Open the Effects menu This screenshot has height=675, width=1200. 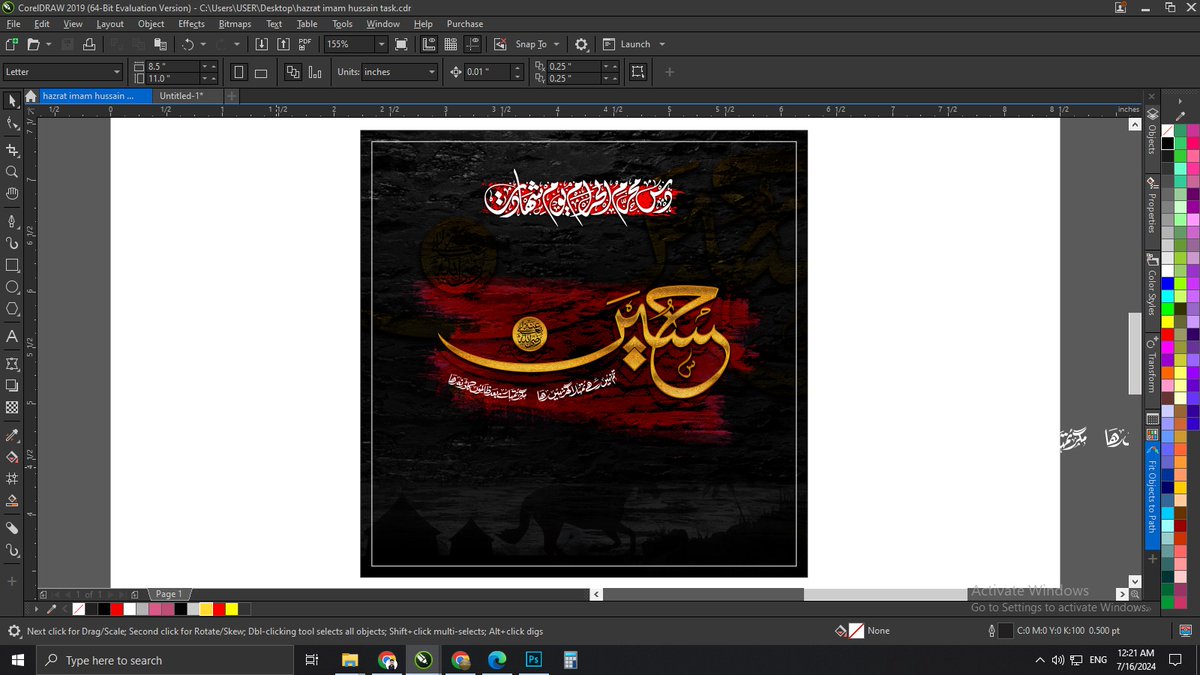point(191,24)
